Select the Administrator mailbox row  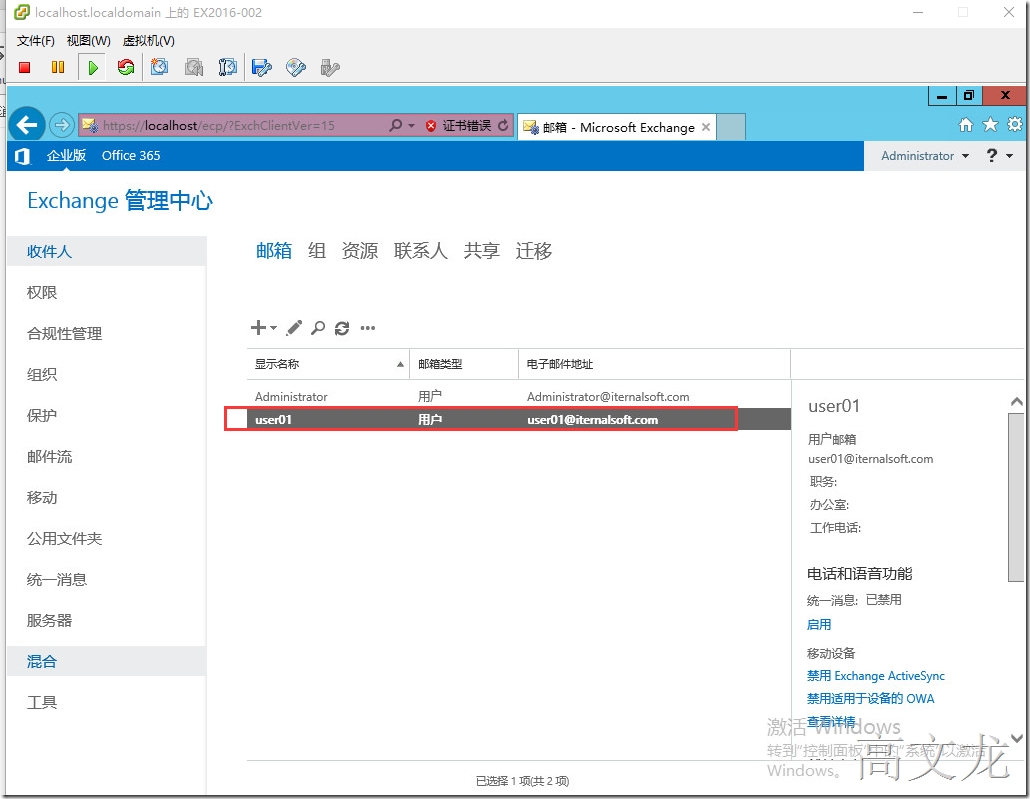coord(519,397)
